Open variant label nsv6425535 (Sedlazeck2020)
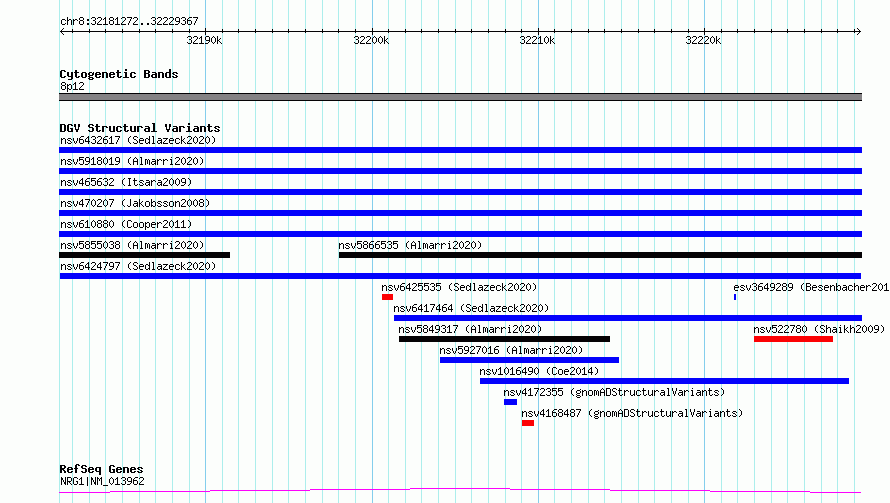This screenshot has width=890, height=503. pos(459,287)
